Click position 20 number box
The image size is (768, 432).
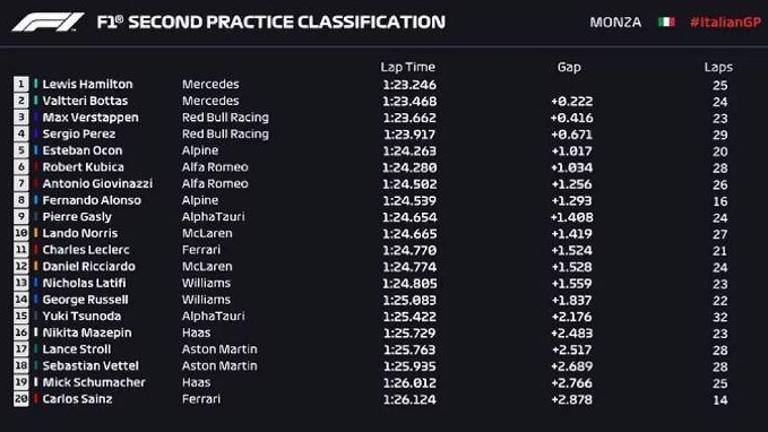21,399
